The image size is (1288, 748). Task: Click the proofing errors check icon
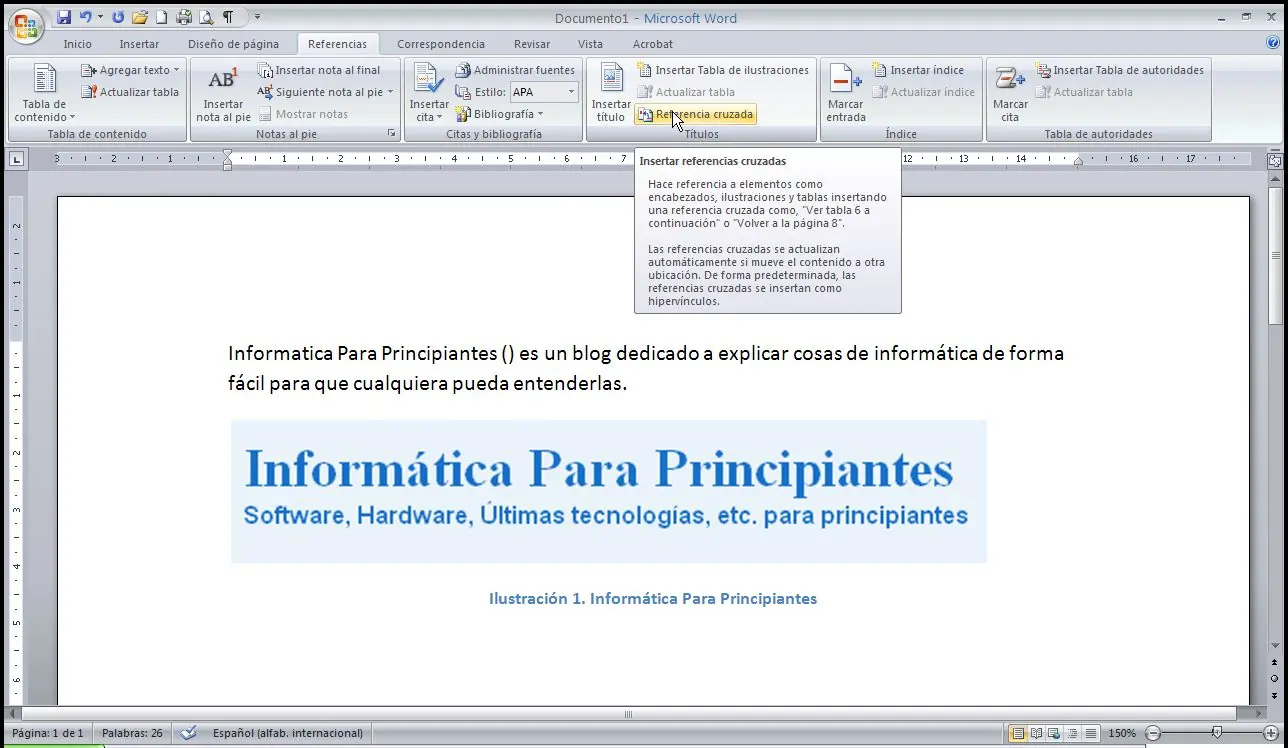pos(189,733)
